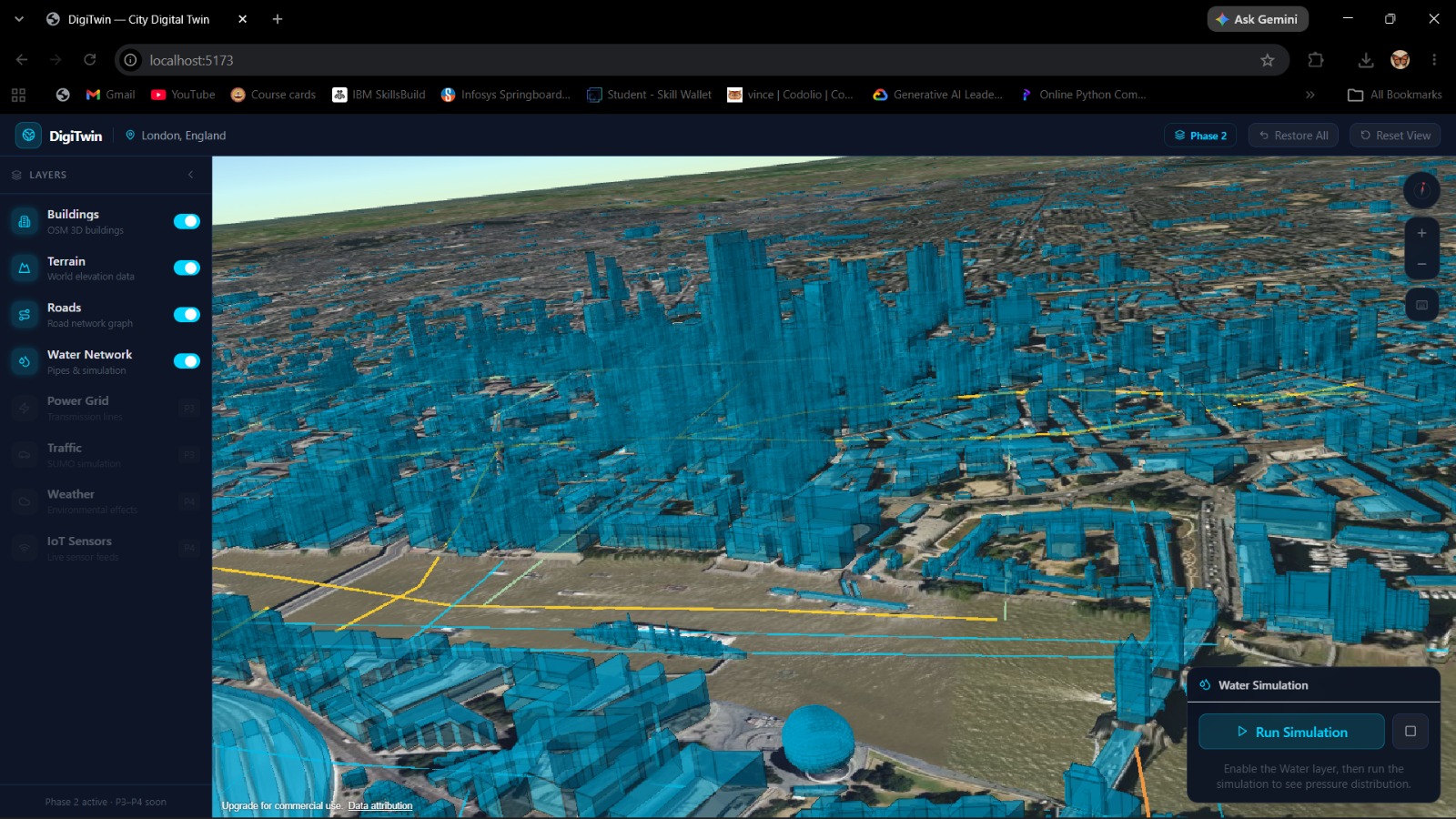The image size is (1456, 819).
Task: Open Chrome three-dot menu
Action: point(1434,60)
